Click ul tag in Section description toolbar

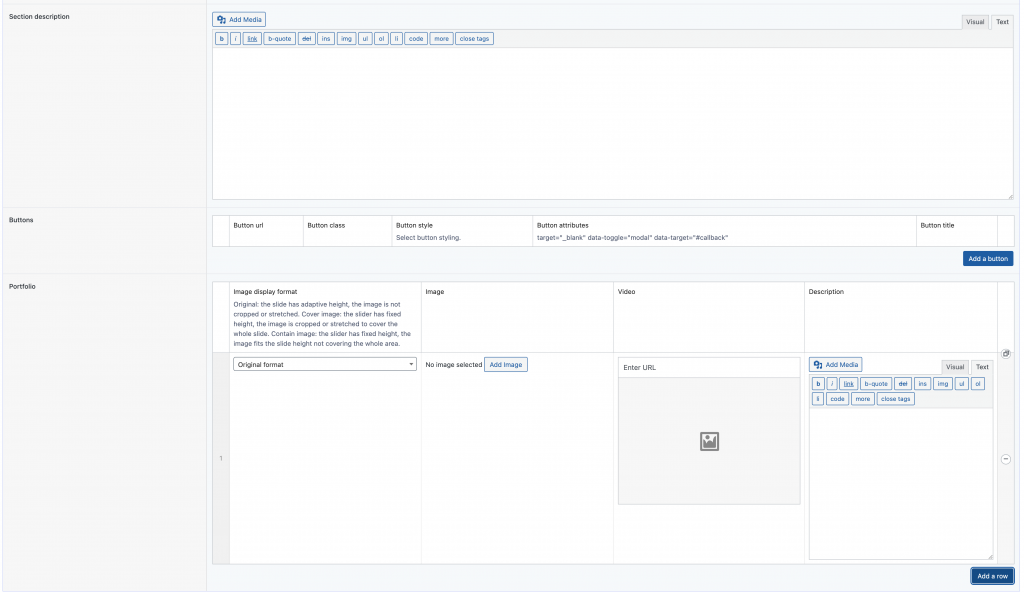pyautogui.click(x=365, y=39)
